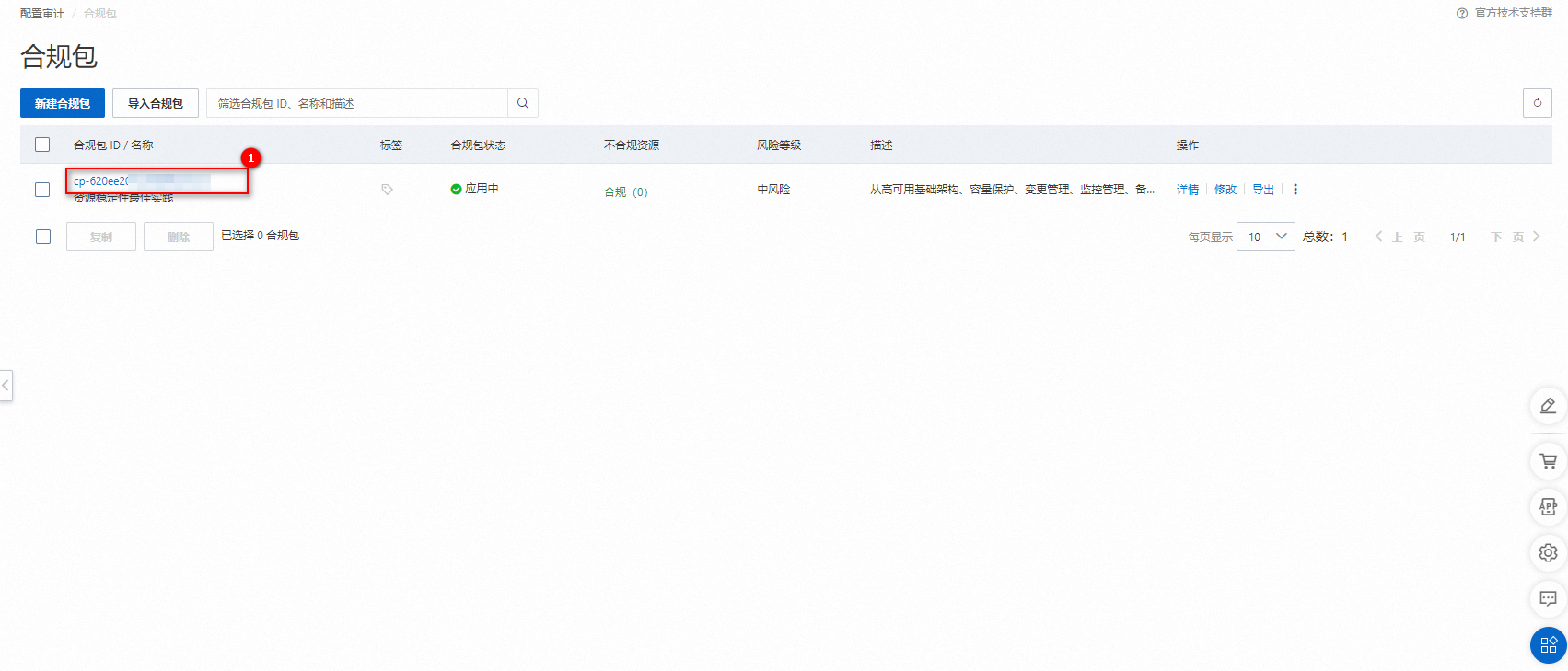Click the 已选择 0 合规包 text
Viewport: 1568px width, 671px height.
point(260,236)
